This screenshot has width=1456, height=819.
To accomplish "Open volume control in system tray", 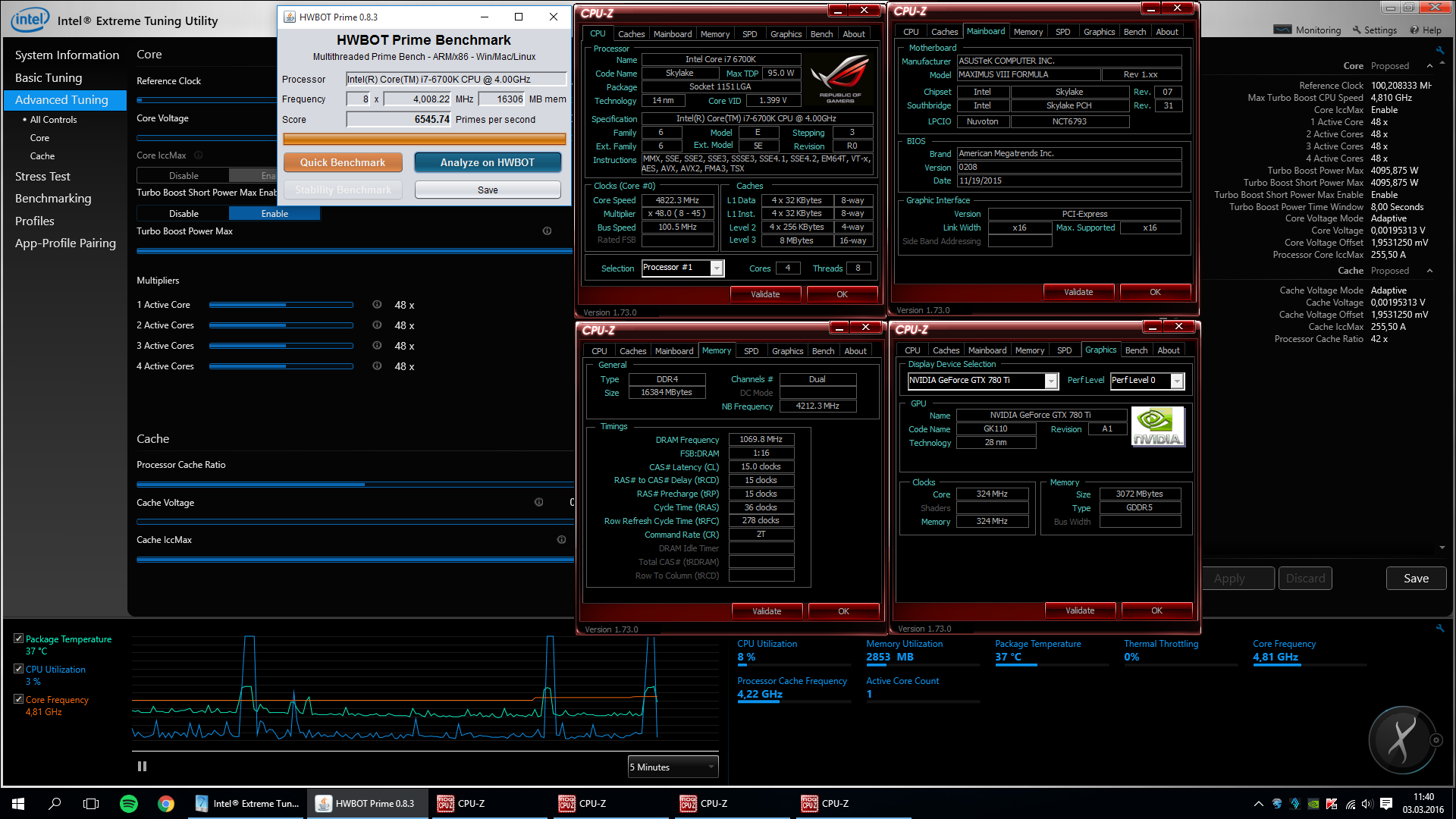I will 1367,804.
